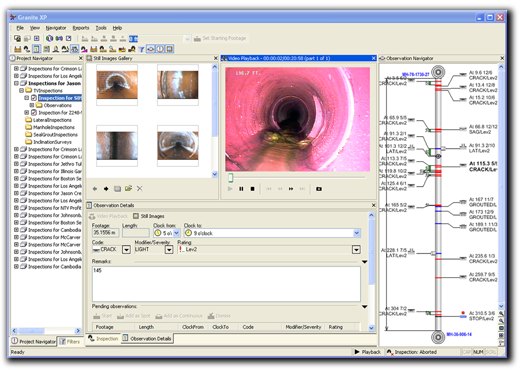Capture a still with the camera icon

pyautogui.click(x=319, y=189)
